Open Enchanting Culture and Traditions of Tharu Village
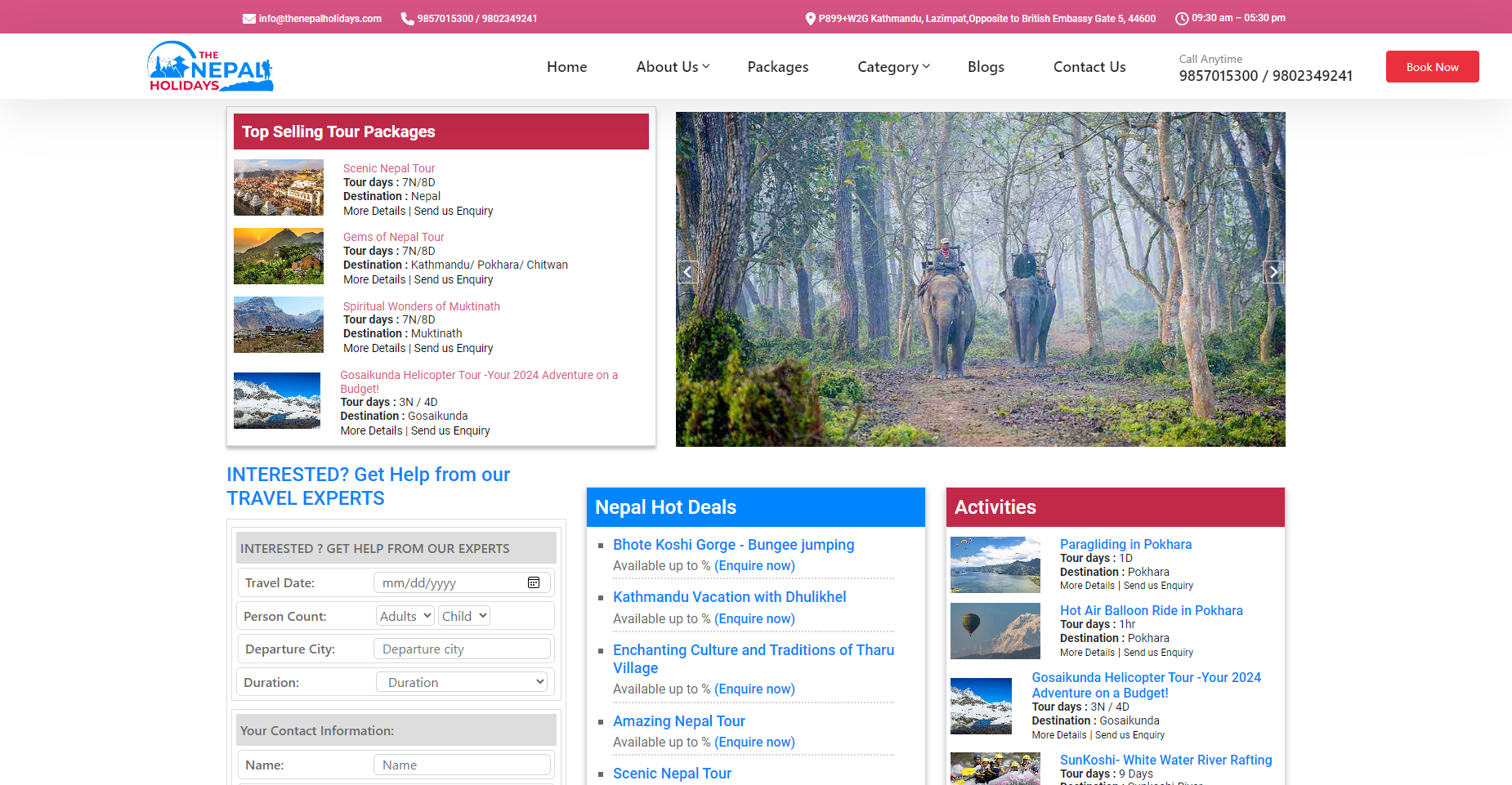1512x785 pixels. (754, 659)
